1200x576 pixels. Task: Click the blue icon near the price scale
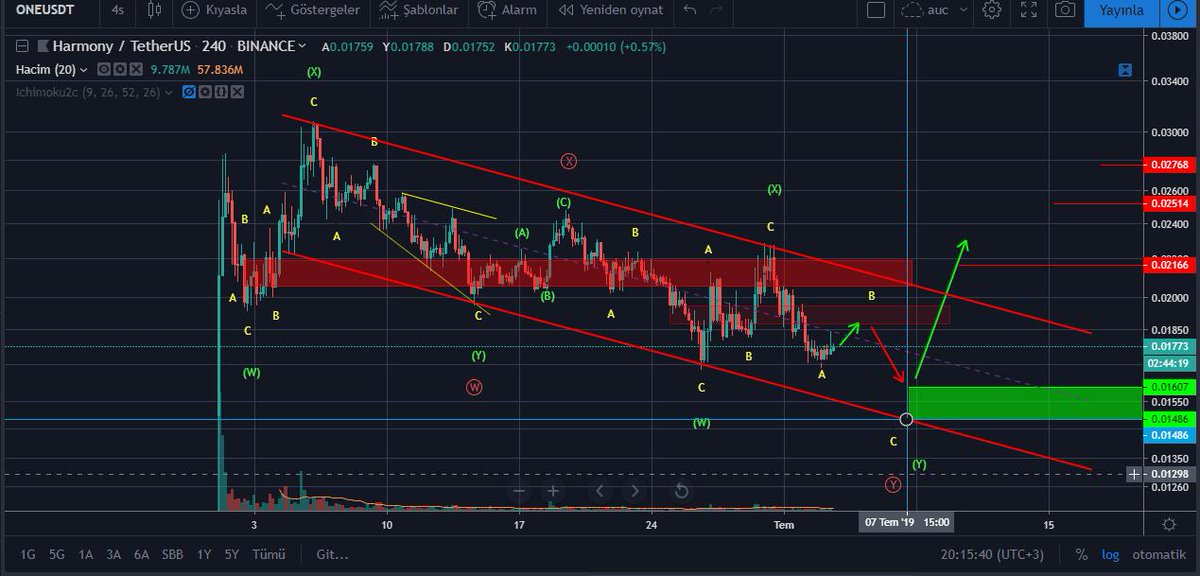[x=1126, y=70]
